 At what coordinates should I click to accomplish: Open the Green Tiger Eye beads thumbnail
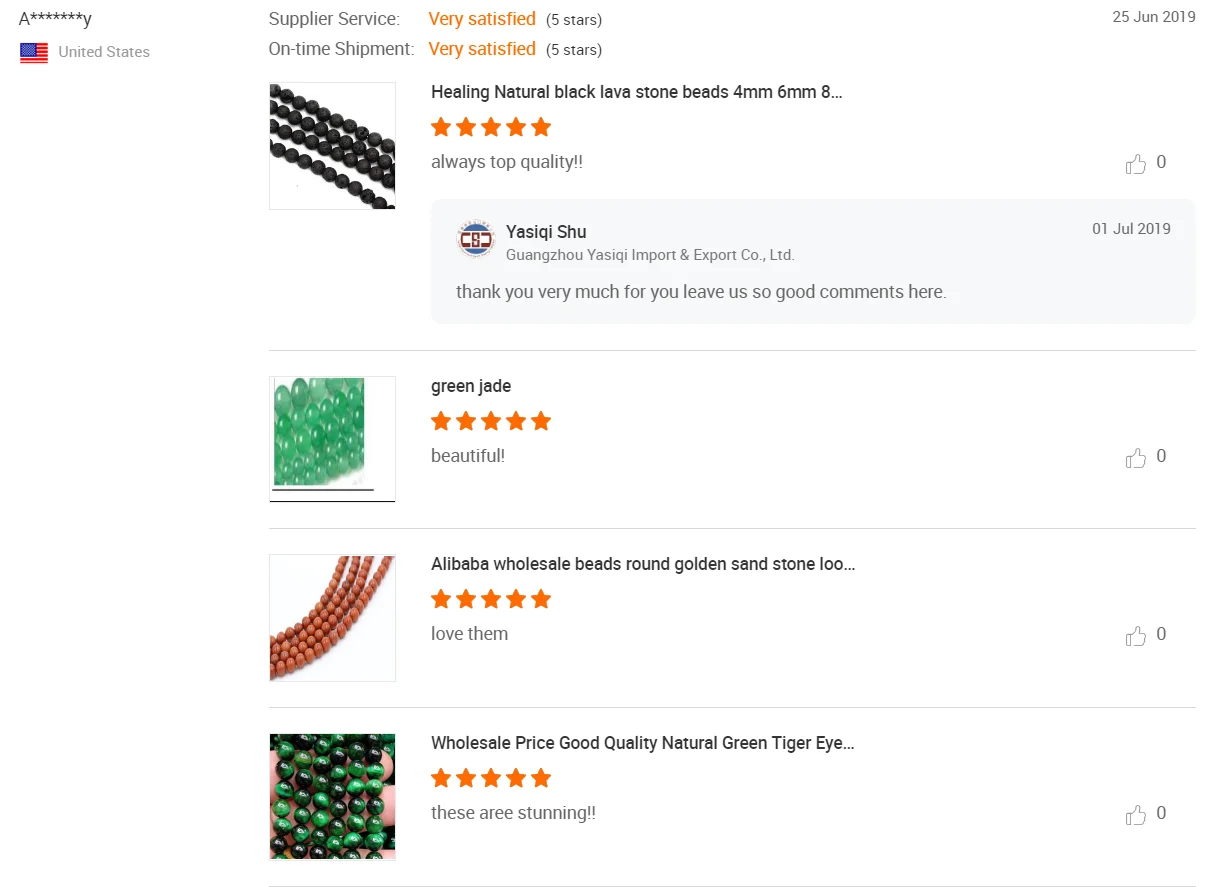point(332,797)
